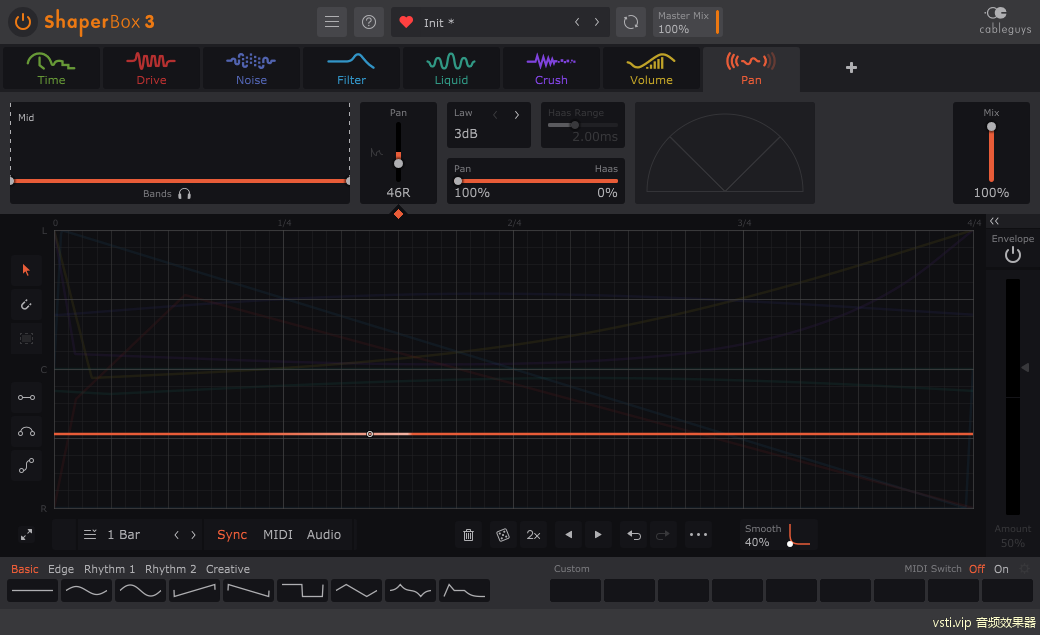The width and height of the screenshot is (1040, 635).
Task: Click the Haas Range slider
Action: [582, 125]
